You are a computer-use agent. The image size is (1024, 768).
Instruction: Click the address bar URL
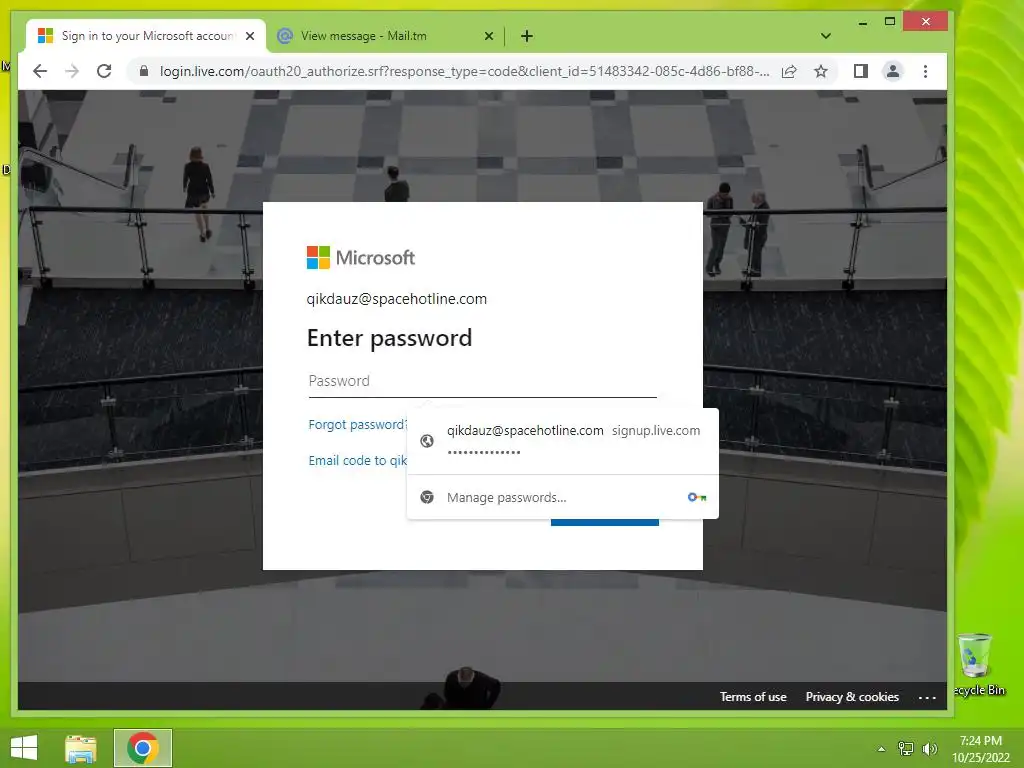click(464, 71)
